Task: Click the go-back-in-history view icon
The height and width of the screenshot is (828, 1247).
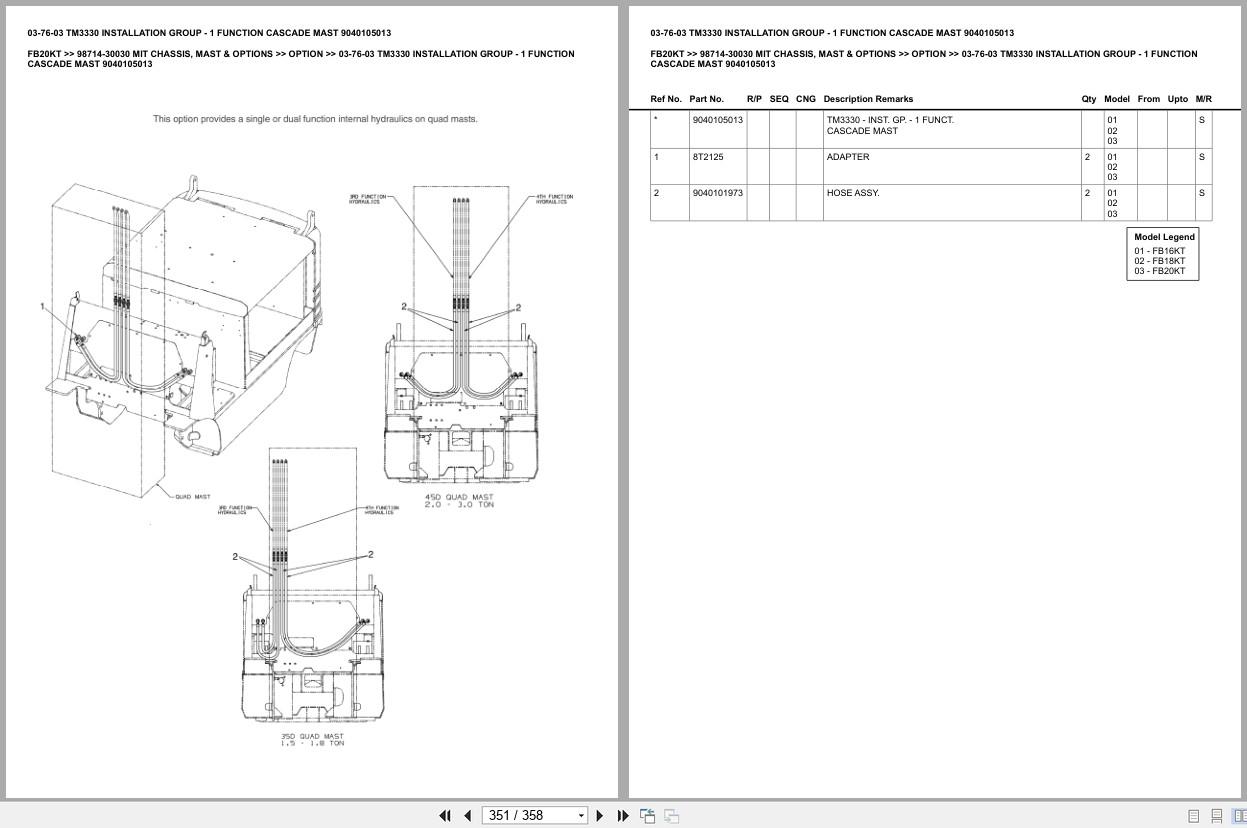Action: point(647,816)
